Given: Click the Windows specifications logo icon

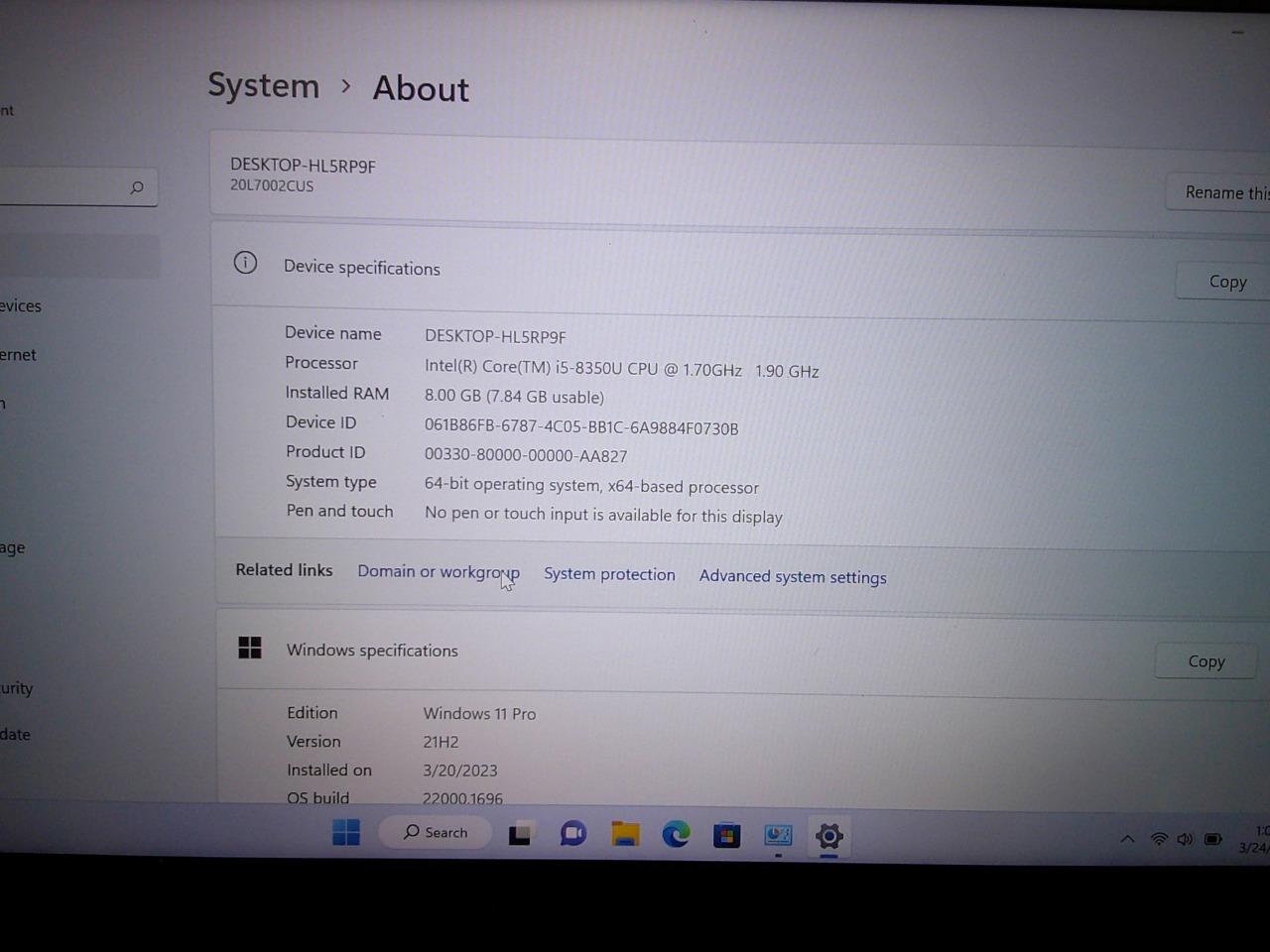Looking at the screenshot, I should pyautogui.click(x=250, y=648).
